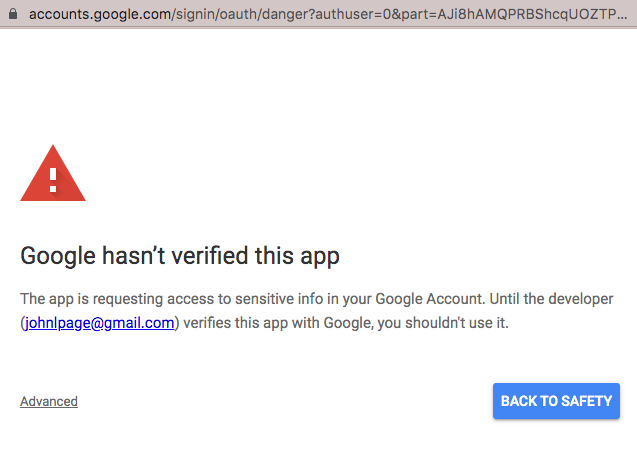
Task: Click the BACK TO SAFETY button
Action: (x=556, y=401)
